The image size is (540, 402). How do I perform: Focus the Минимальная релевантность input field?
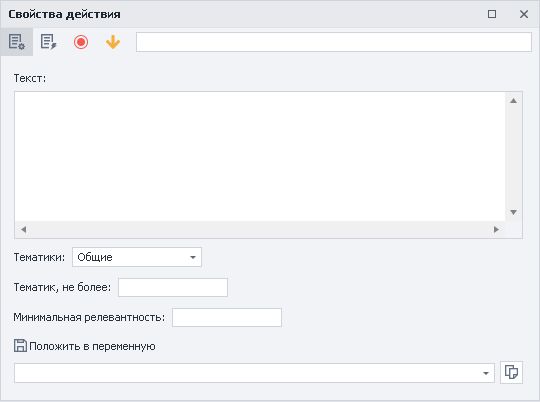coord(227,317)
